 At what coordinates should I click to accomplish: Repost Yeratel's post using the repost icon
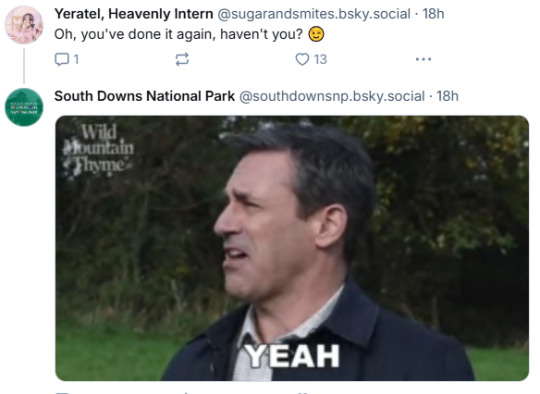click(x=182, y=59)
